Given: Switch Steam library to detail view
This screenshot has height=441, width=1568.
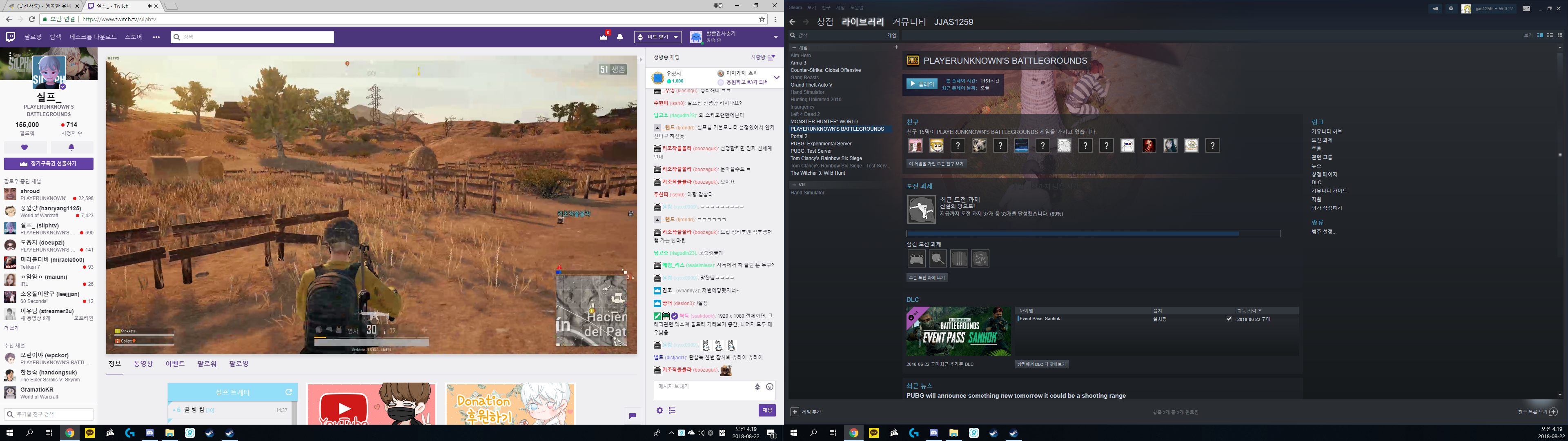Looking at the screenshot, I should click(x=1541, y=36).
